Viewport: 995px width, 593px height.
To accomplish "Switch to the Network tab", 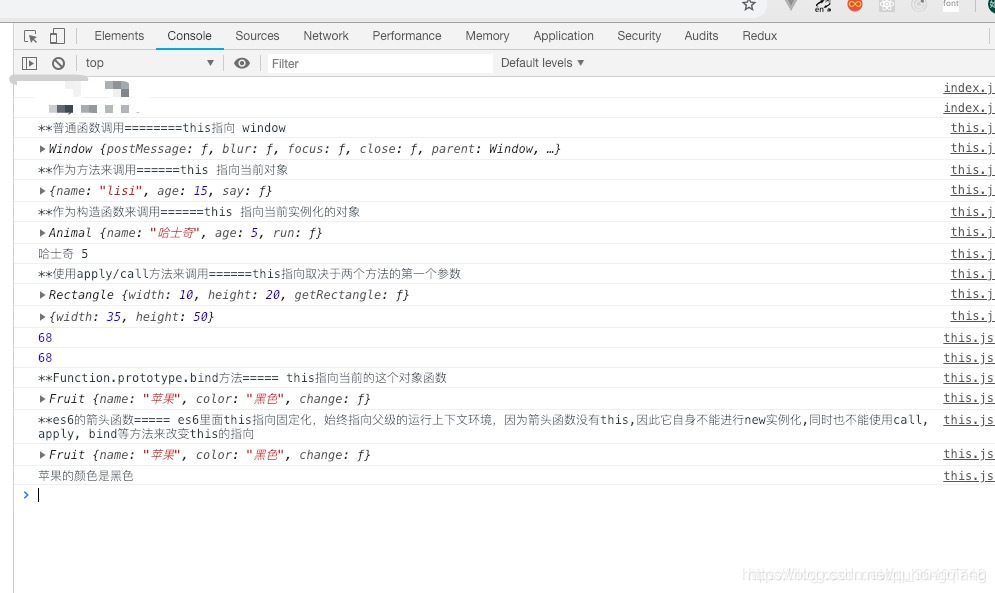I will pyautogui.click(x=326, y=36).
